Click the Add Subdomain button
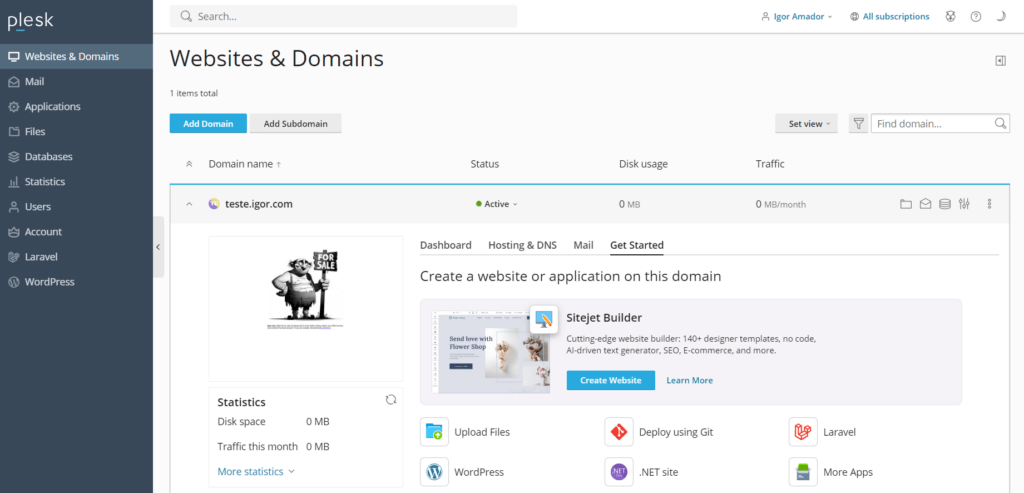 click(x=295, y=123)
